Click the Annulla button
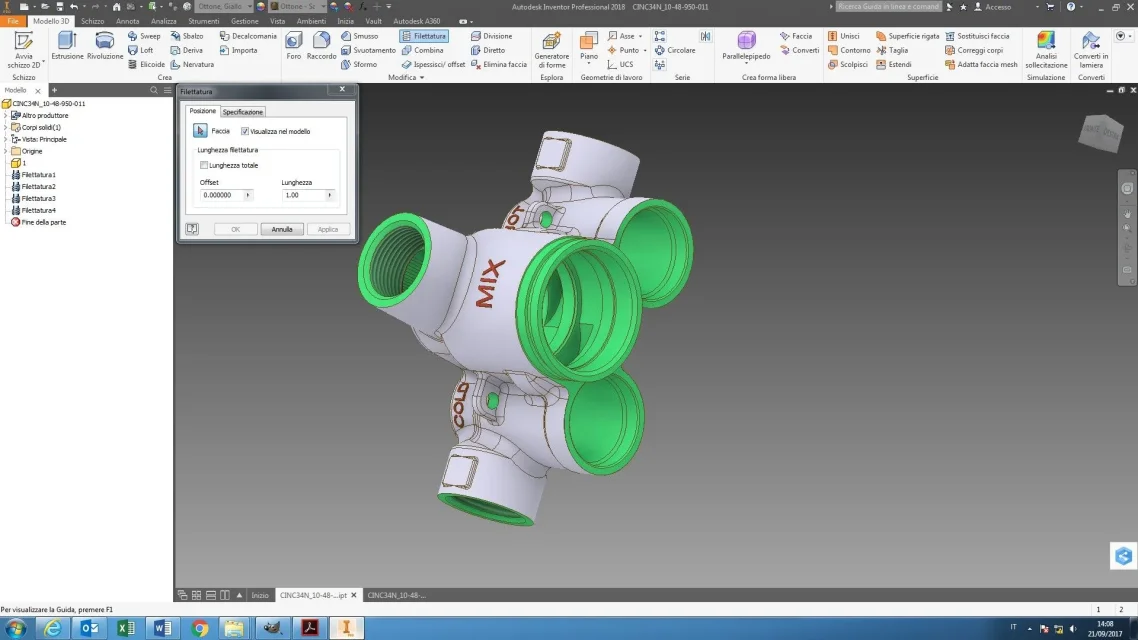 click(x=282, y=229)
